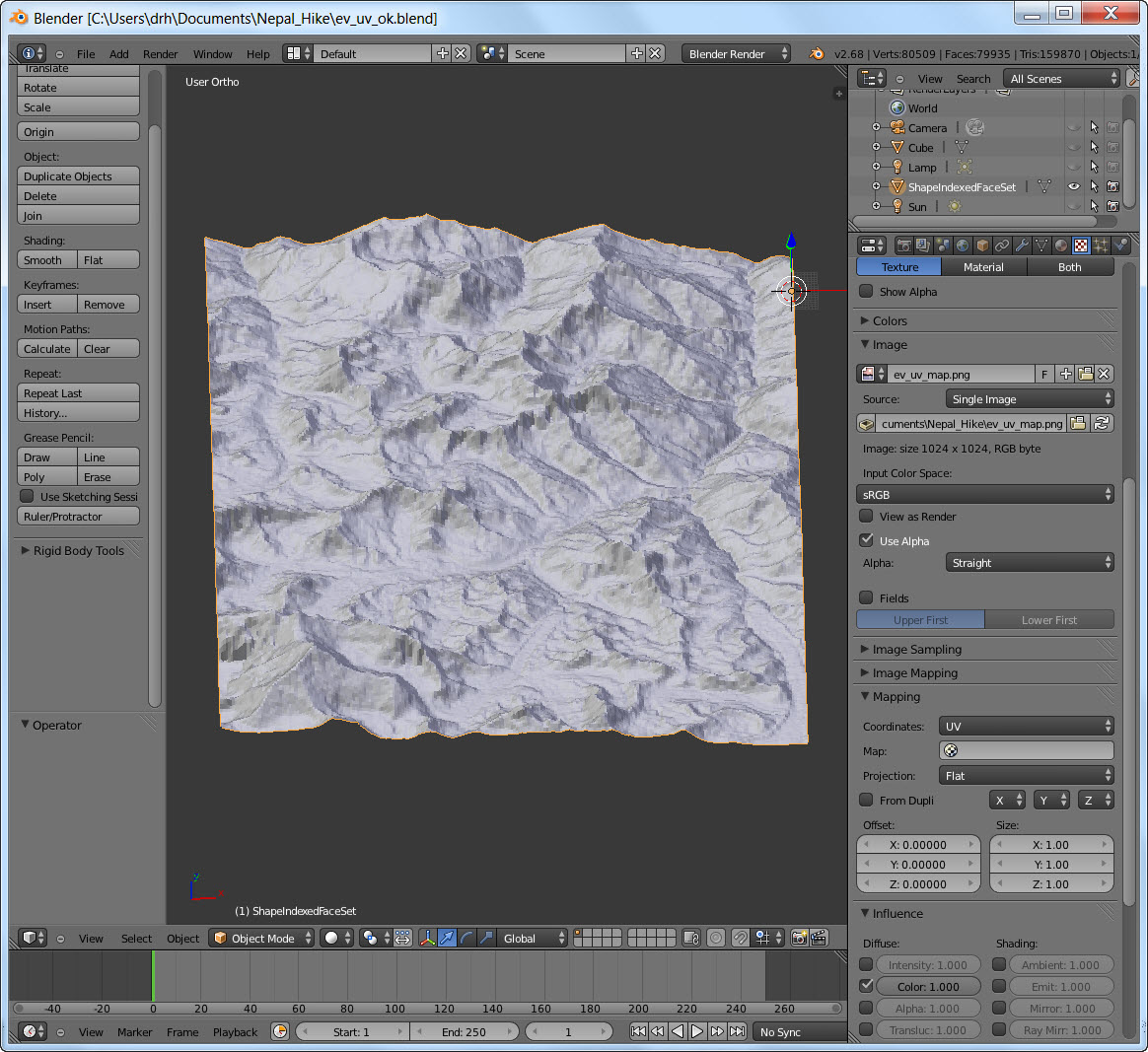Click the Object Constraints chain icon
Viewport: 1148px width, 1052px height.
point(1002,245)
